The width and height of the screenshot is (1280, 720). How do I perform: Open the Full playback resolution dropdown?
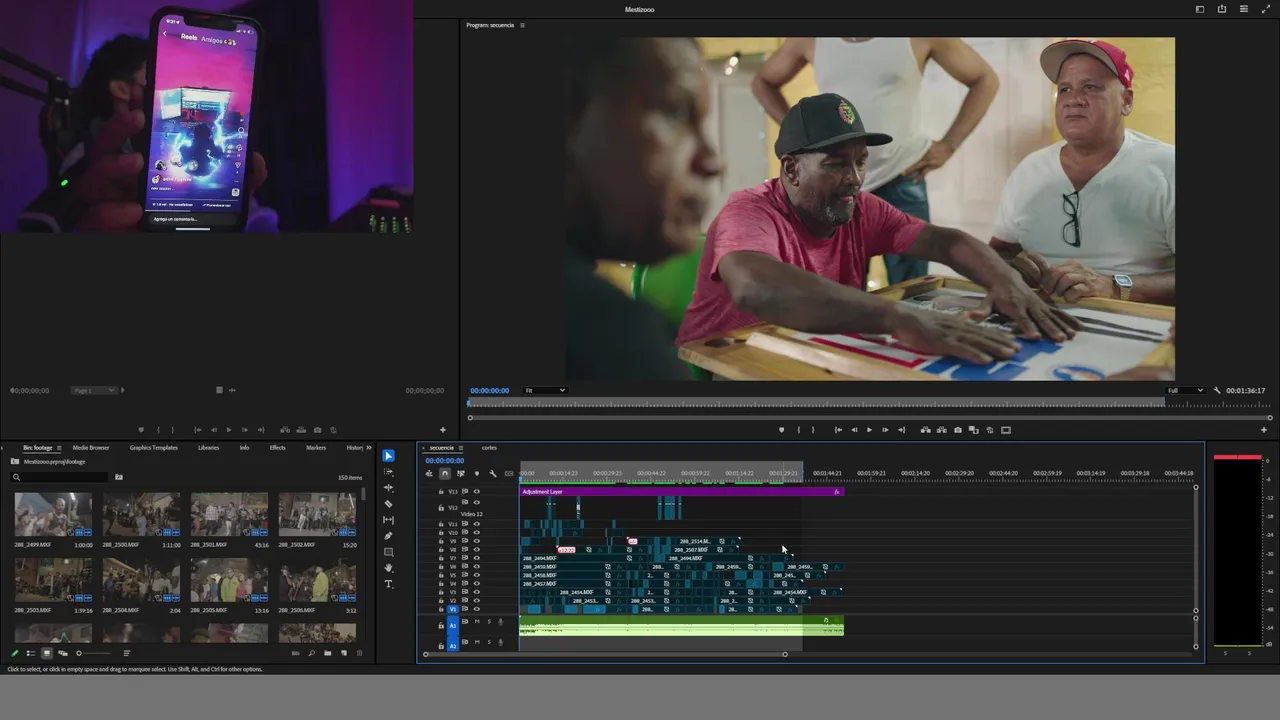pos(1186,390)
